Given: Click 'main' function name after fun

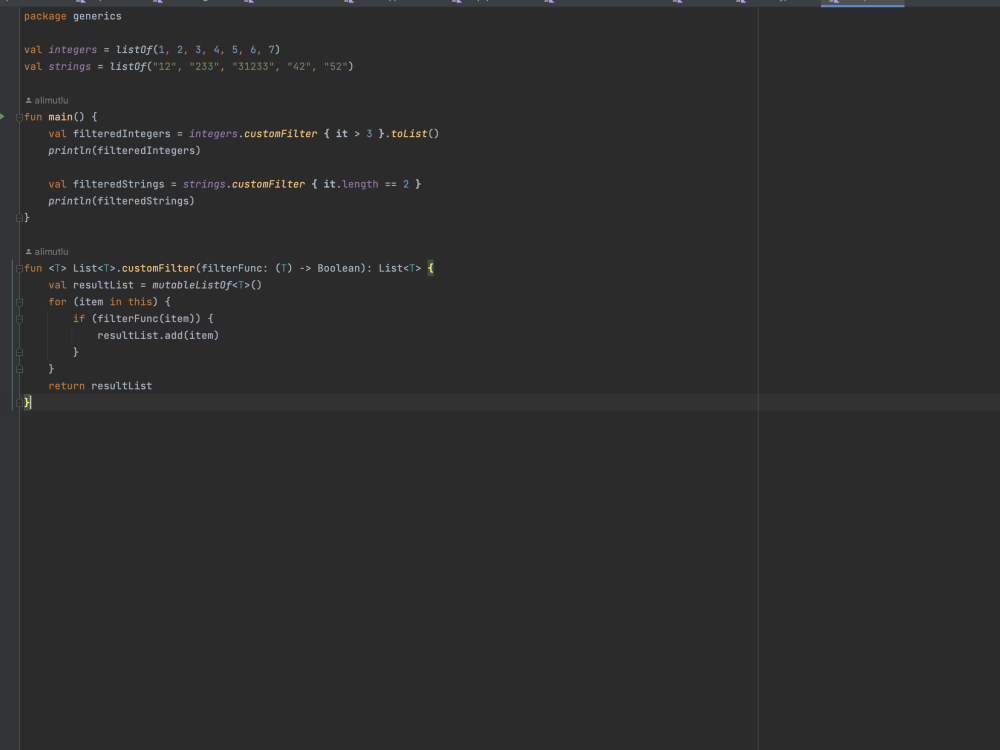Looking at the screenshot, I should 61,117.
